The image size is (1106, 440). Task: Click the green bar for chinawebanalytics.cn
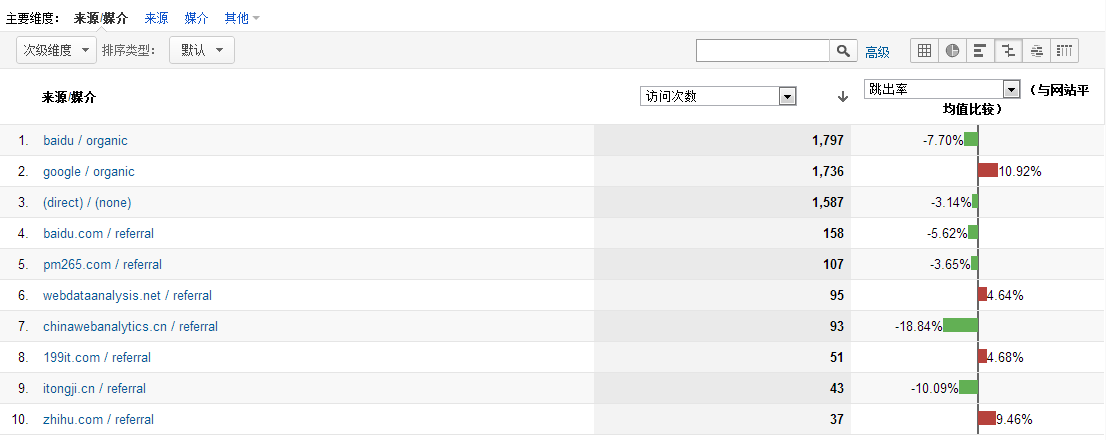coord(960,325)
